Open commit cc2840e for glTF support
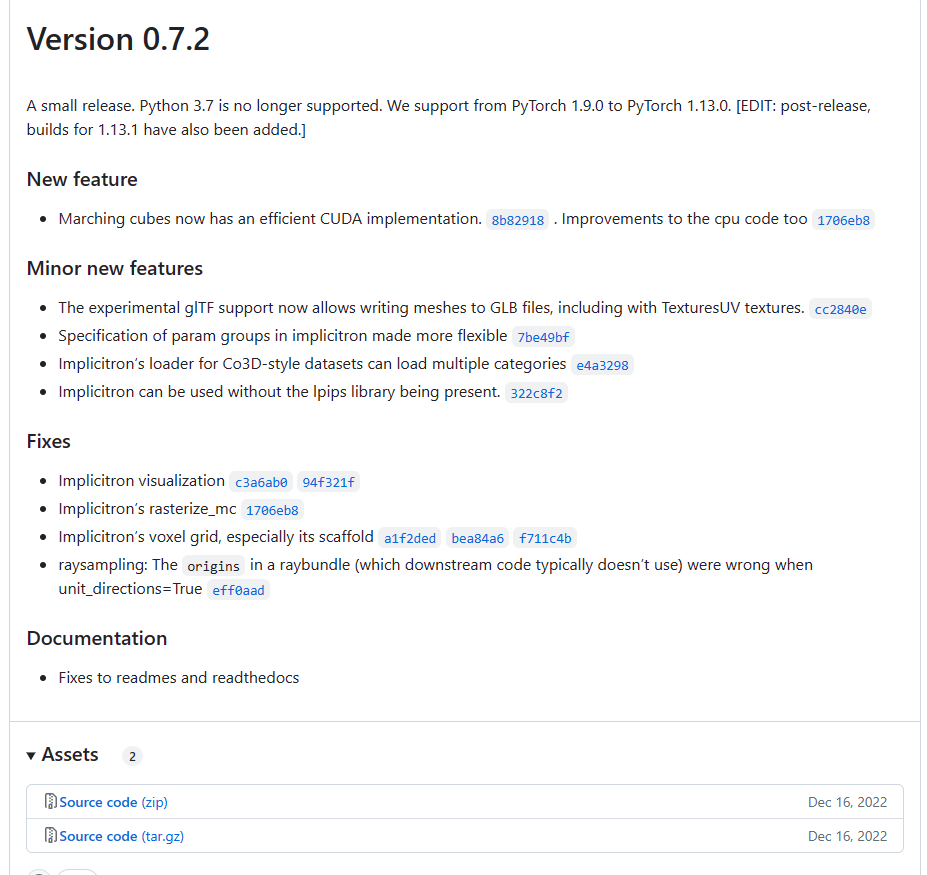Image resolution: width=927 pixels, height=875 pixels. pos(840,309)
